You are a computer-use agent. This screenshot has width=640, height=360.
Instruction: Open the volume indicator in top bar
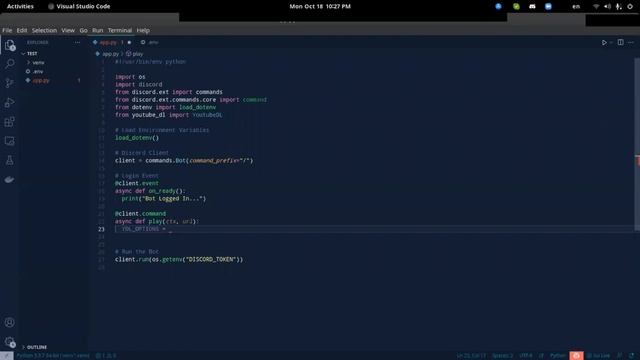[607, 7]
